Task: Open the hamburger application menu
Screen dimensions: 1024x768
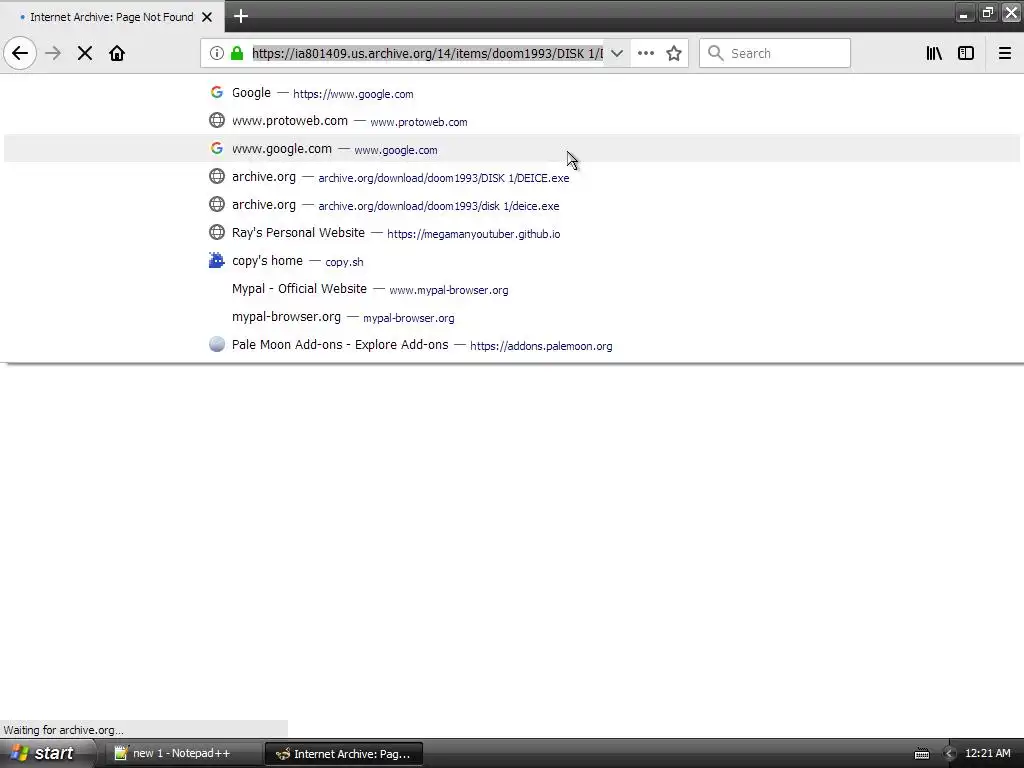Action: [x=1005, y=54]
